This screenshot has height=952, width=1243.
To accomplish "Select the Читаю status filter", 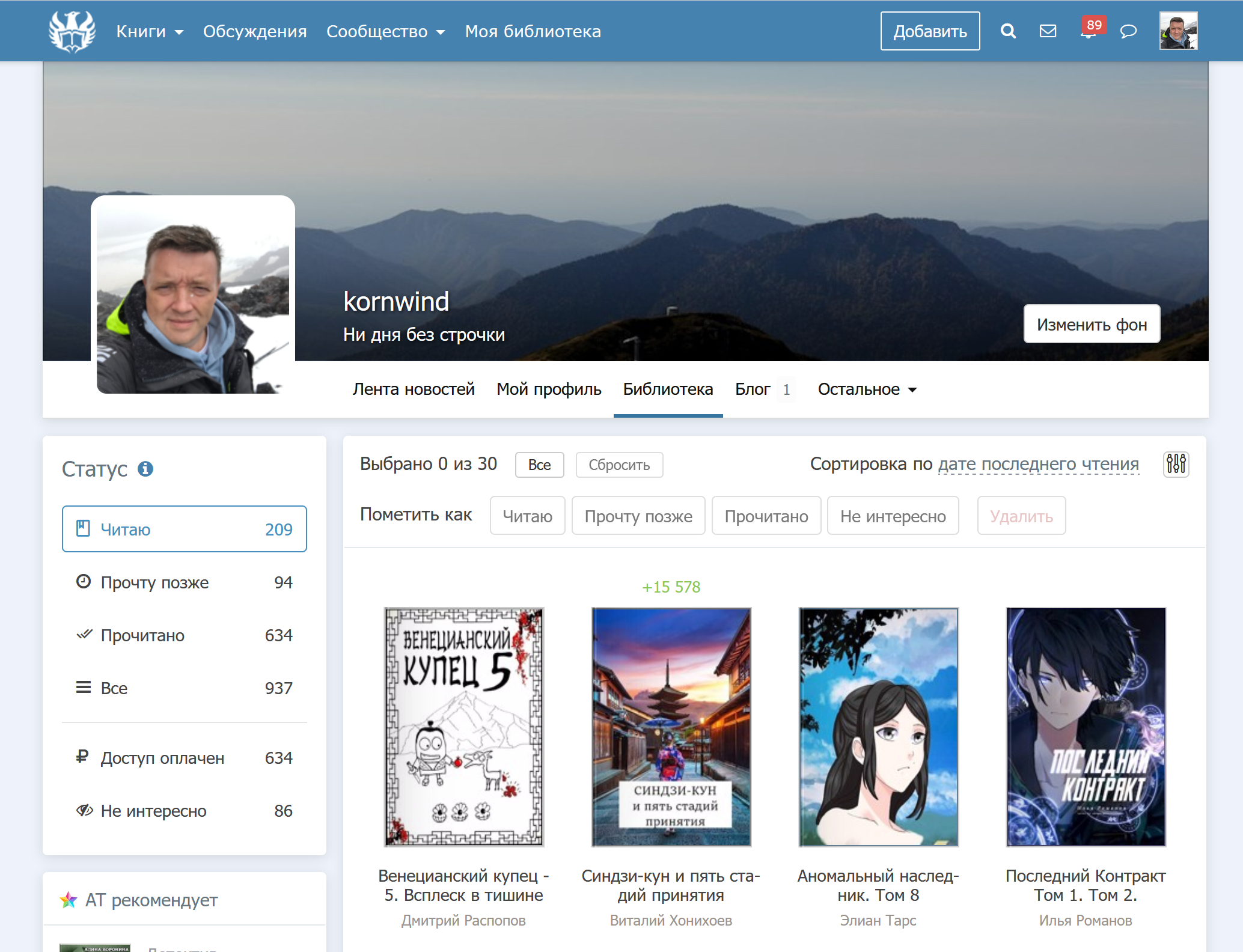I will click(184, 529).
